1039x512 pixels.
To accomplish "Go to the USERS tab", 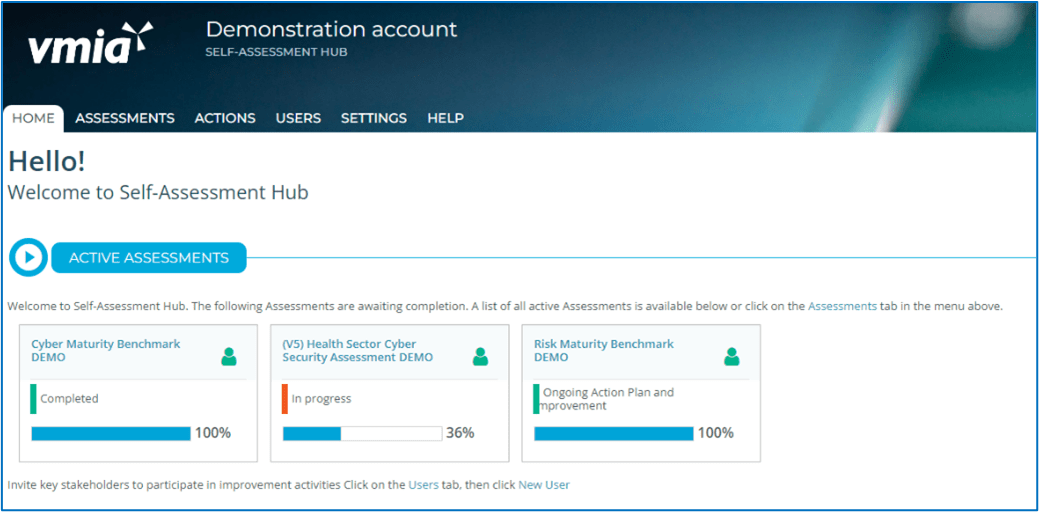I will (298, 119).
